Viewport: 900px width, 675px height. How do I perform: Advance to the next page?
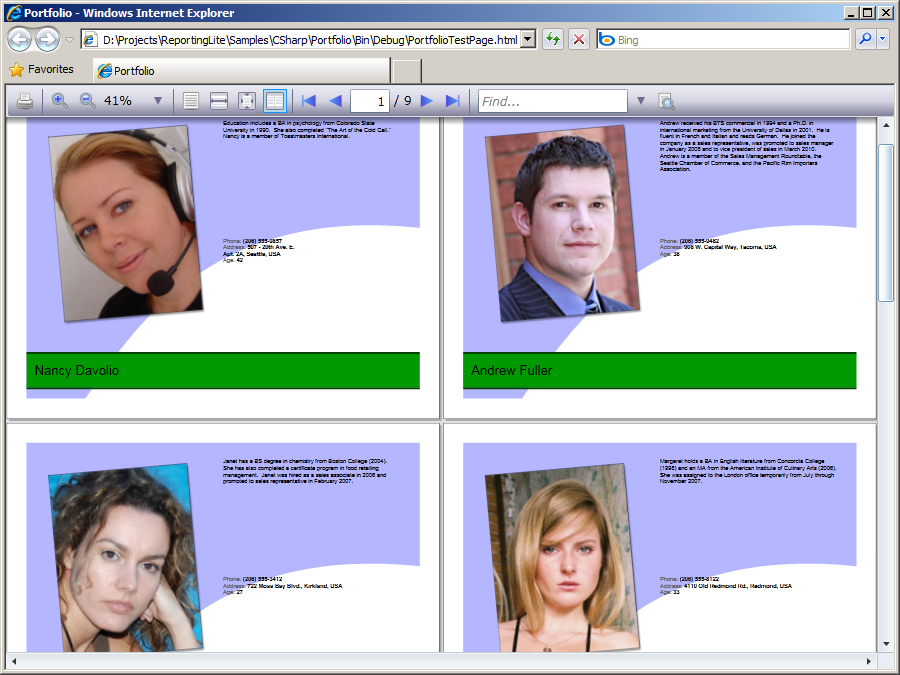pyautogui.click(x=427, y=101)
